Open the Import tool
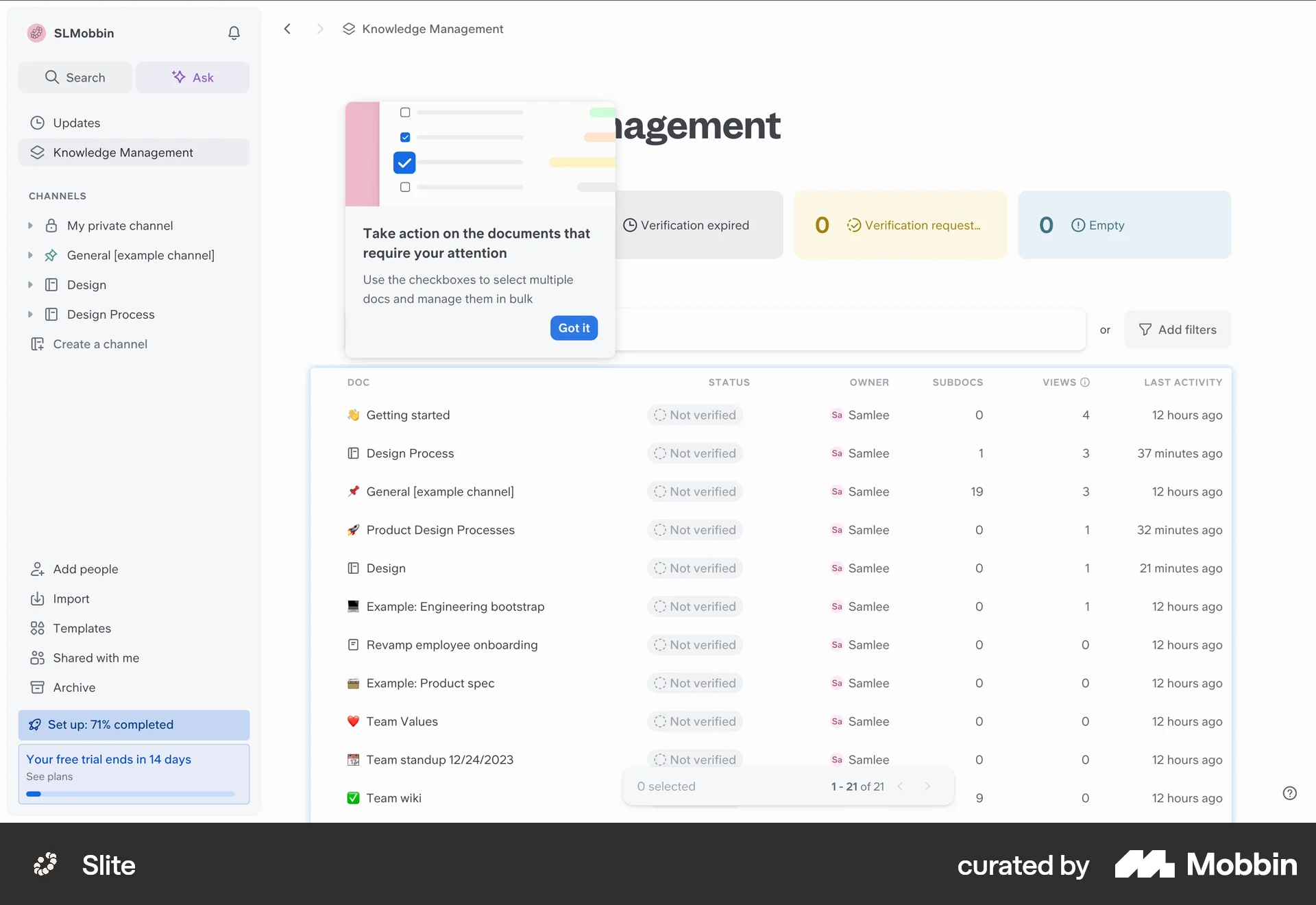 click(71, 598)
